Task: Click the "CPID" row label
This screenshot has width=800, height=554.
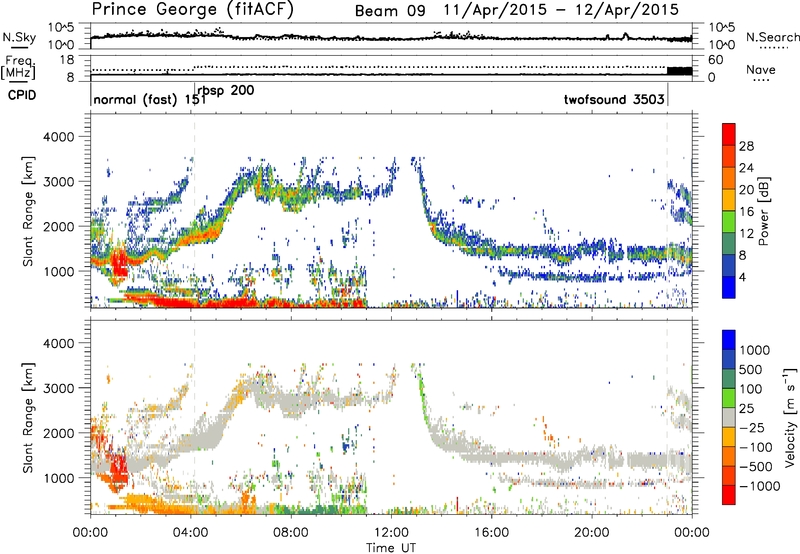Action: point(22,95)
